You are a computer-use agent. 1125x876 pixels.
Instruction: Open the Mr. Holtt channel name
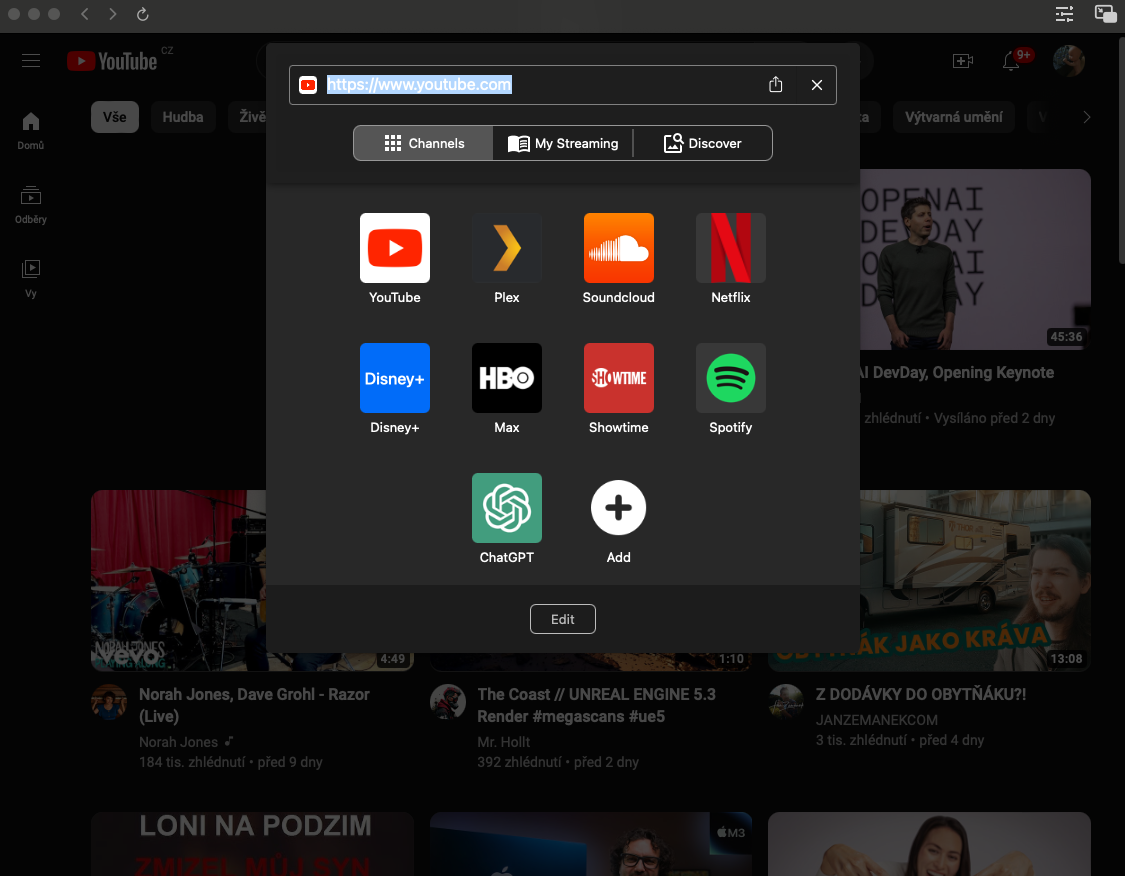[x=504, y=742]
